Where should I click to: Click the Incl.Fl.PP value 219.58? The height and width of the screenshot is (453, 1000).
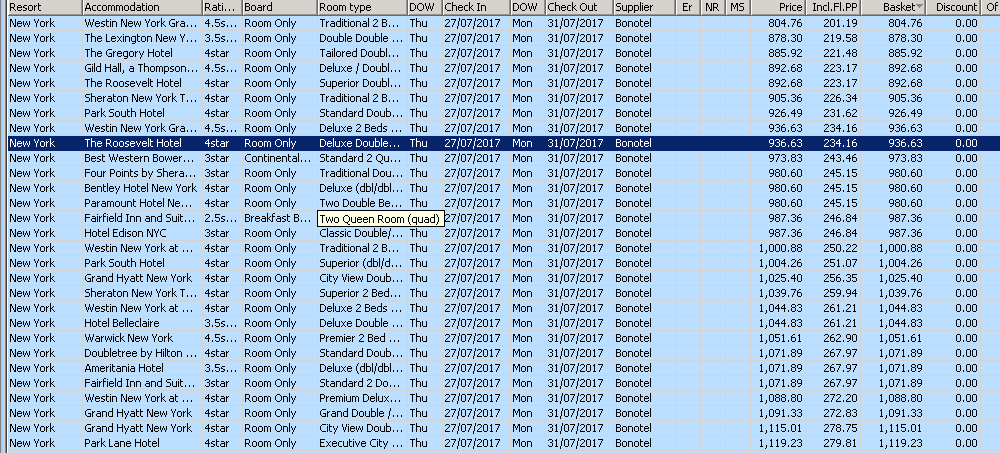(840, 38)
